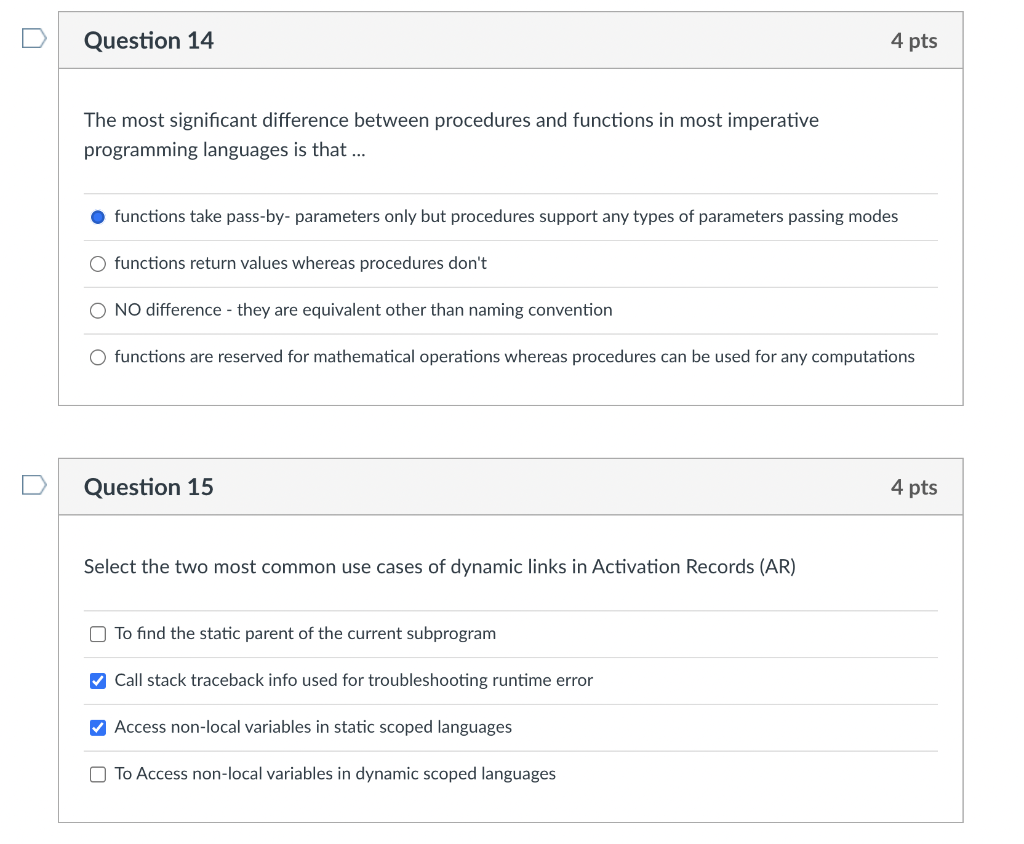Check the 'To find the static parent' checkbox
Screen dimensions: 1024x844
tap(98, 634)
